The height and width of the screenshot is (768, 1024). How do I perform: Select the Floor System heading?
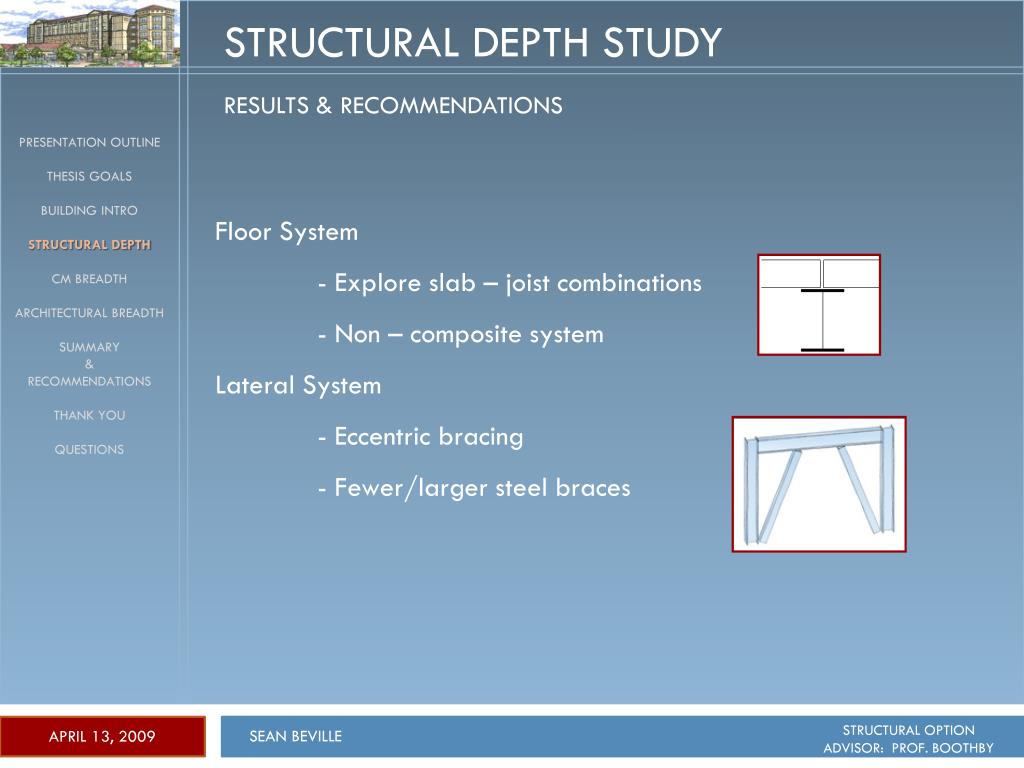click(287, 232)
